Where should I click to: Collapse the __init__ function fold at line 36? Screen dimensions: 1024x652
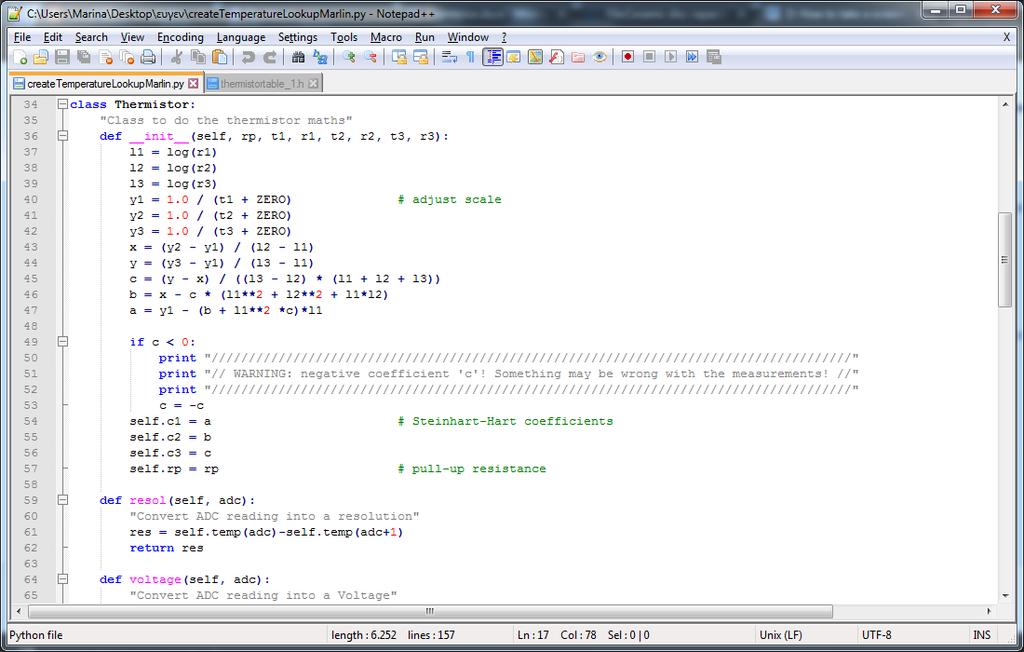point(63,136)
